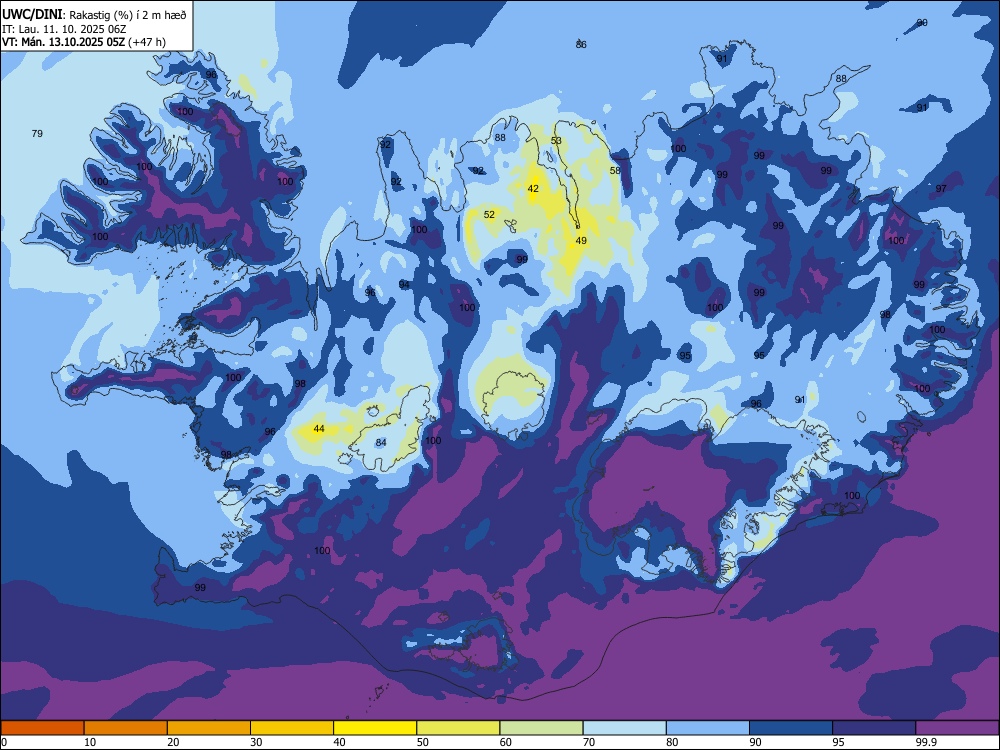Select the orange 10–20 legend color block
Image resolution: width=1000 pixels, height=750 pixels.
[126, 728]
